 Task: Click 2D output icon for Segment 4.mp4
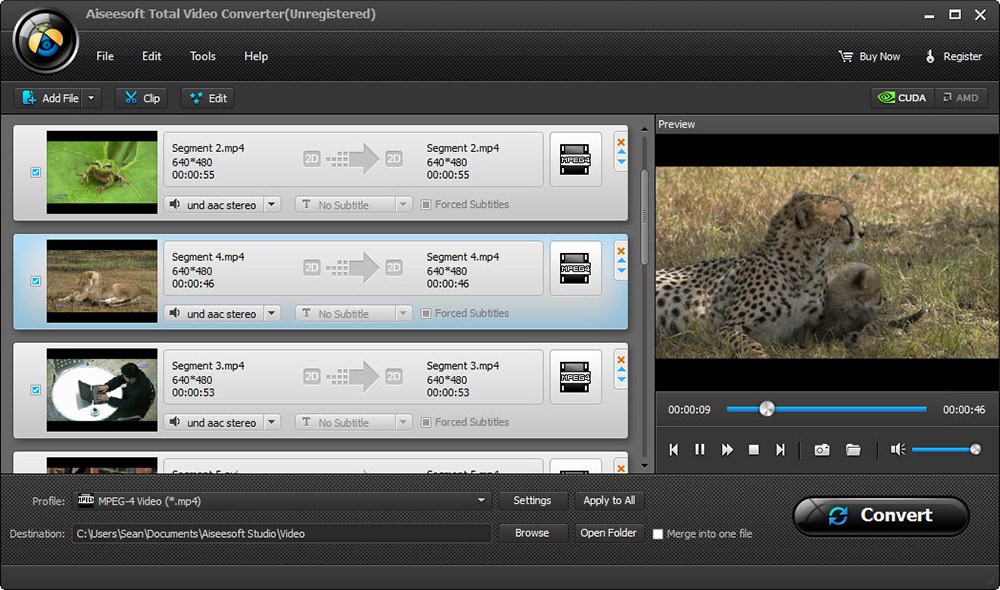click(x=394, y=268)
